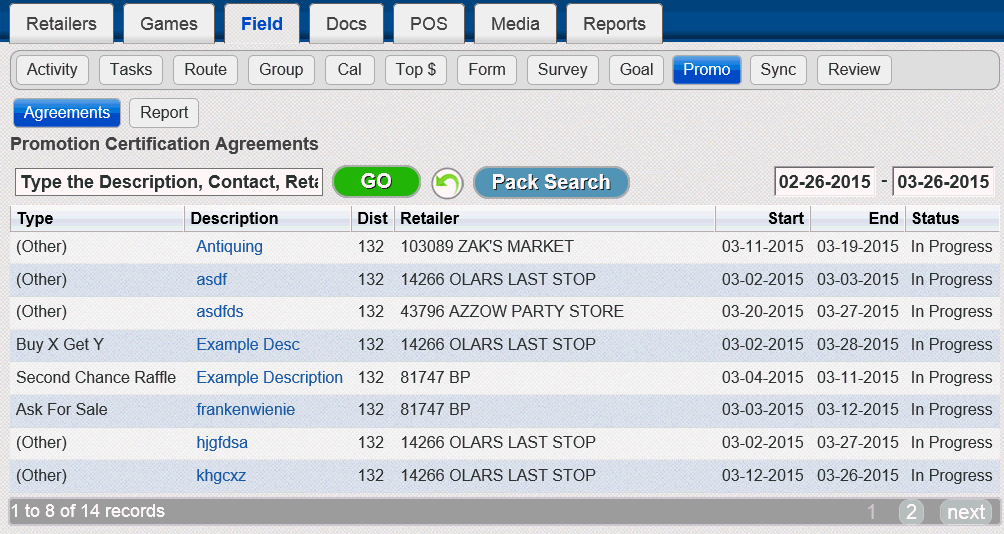The image size is (1004, 534).
Task: Click In Progress status in khgcxz row
Action: click(x=951, y=476)
